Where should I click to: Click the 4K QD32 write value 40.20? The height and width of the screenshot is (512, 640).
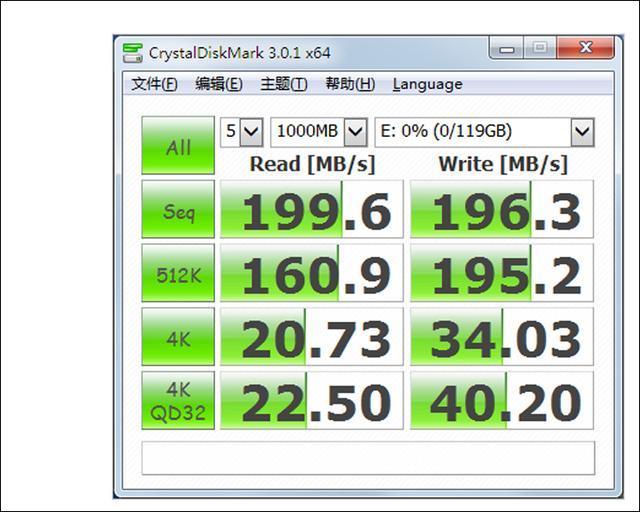click(502, 400)
